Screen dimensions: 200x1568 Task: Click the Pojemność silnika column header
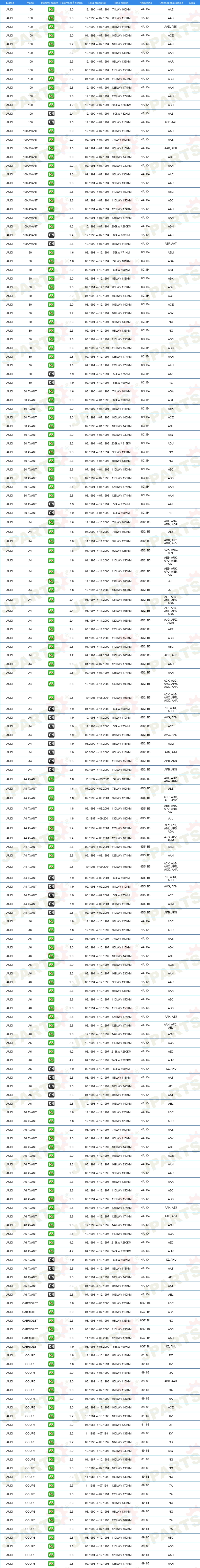pyautogui.click(x=71, y=3)
